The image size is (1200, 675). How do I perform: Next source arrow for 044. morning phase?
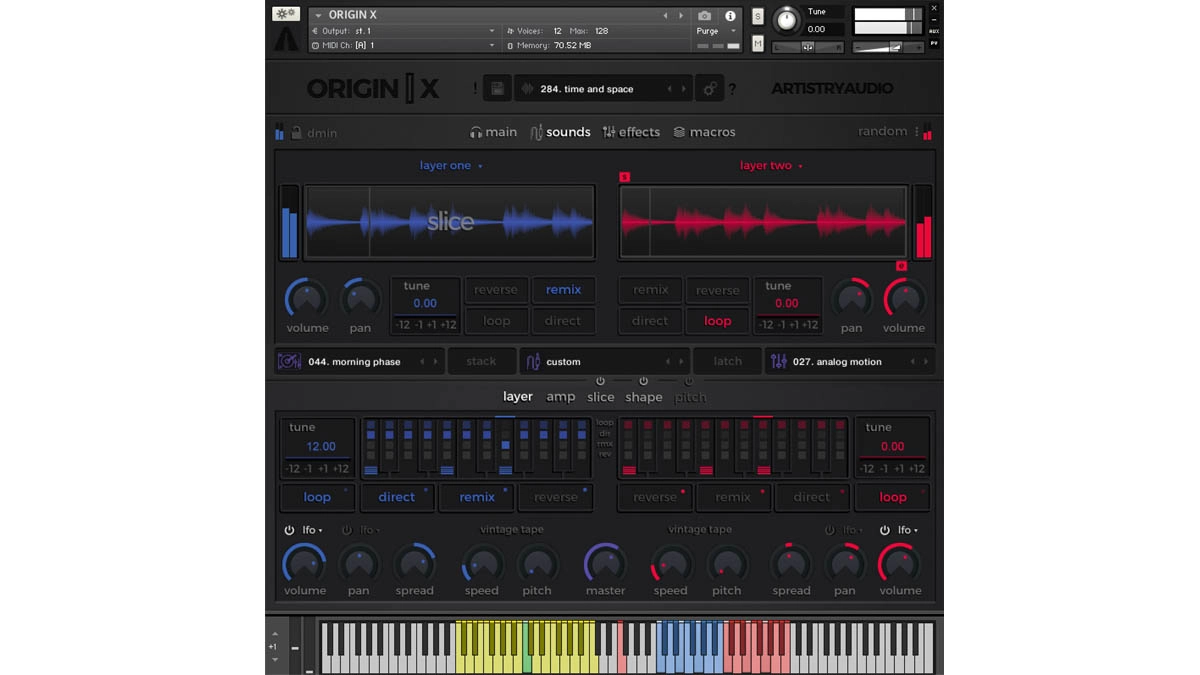pyautogui.click(x=436, y=362)
